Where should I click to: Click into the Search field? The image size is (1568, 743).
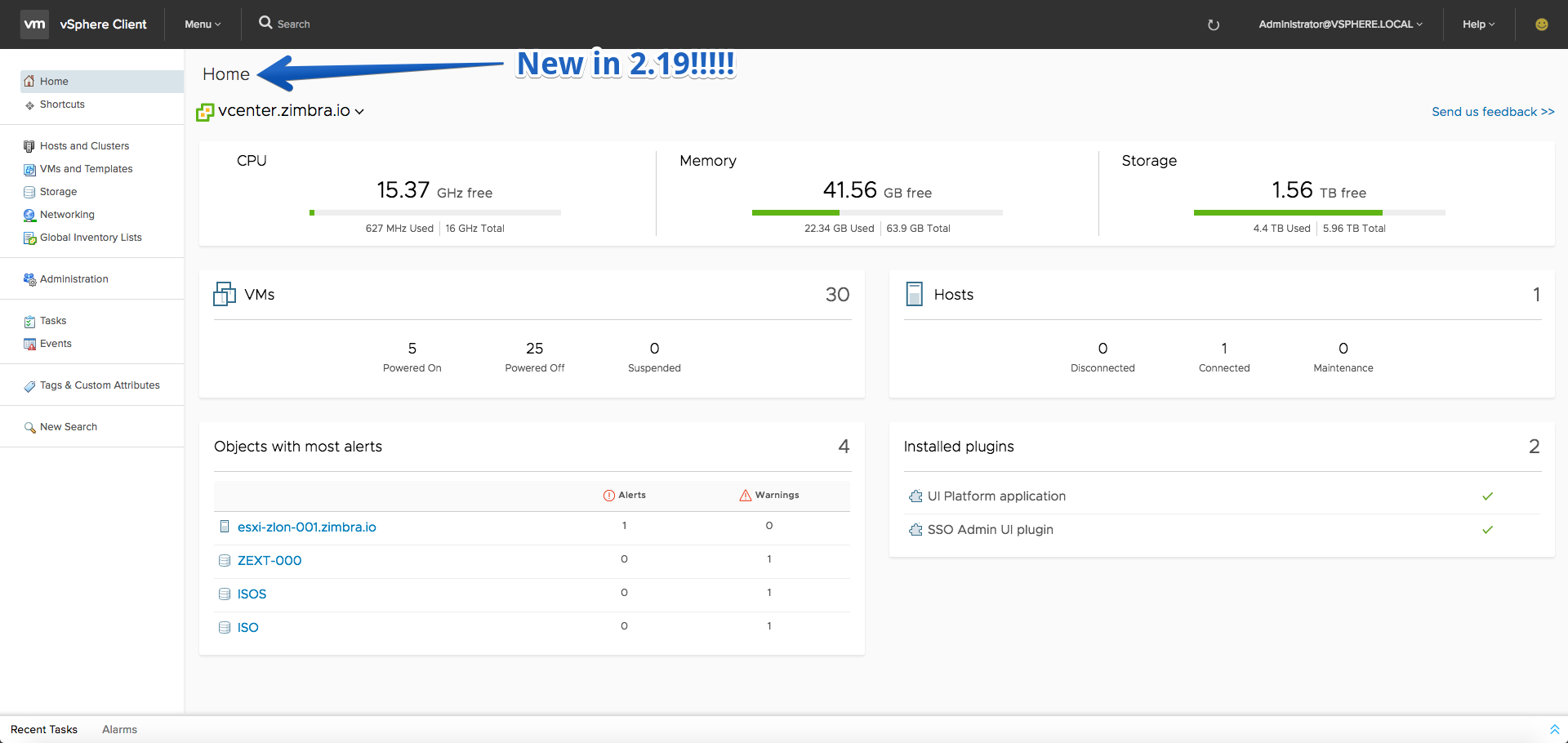(293, 24)
